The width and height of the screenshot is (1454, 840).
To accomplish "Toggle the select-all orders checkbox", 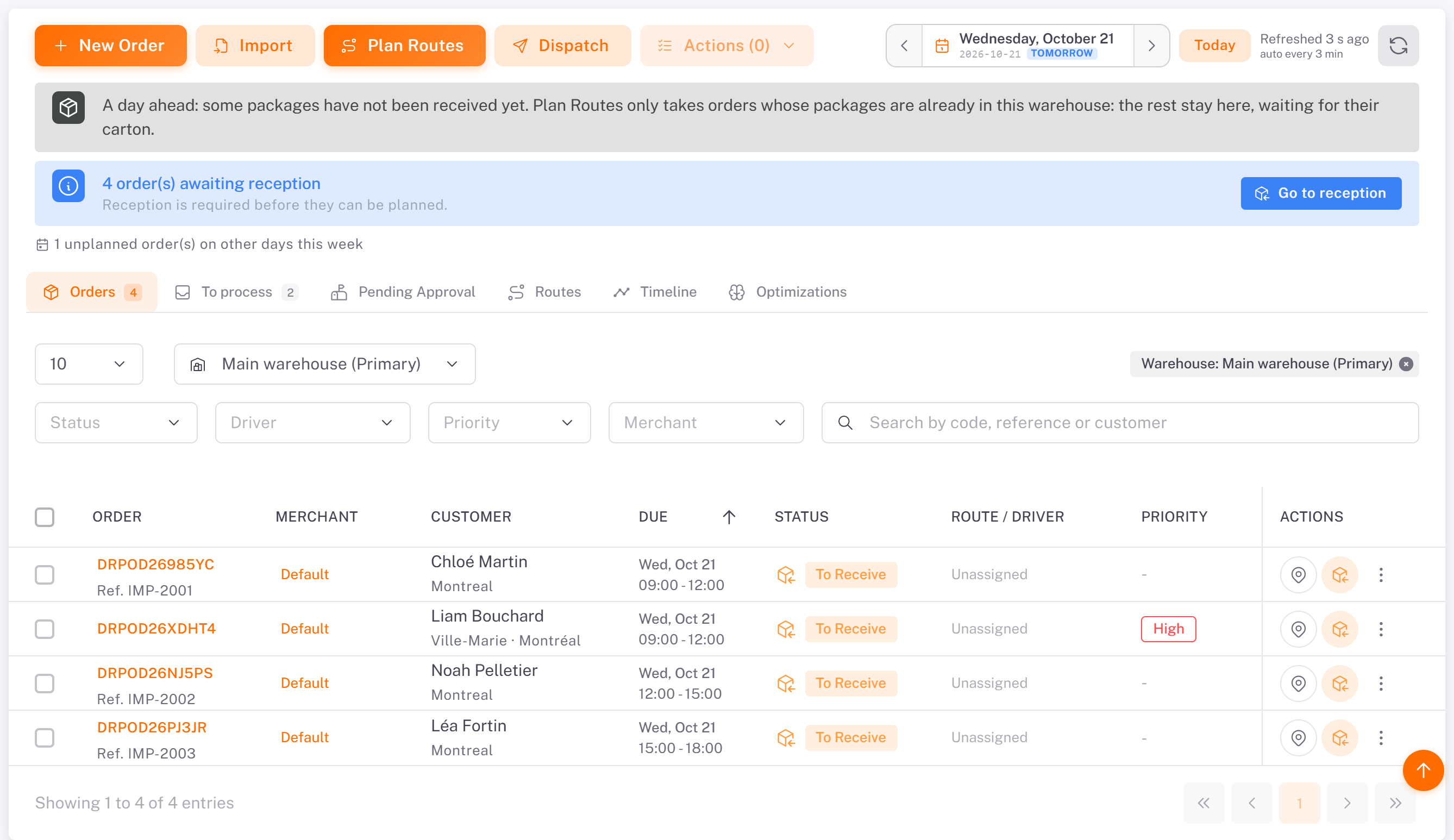I will pos(45,517).
